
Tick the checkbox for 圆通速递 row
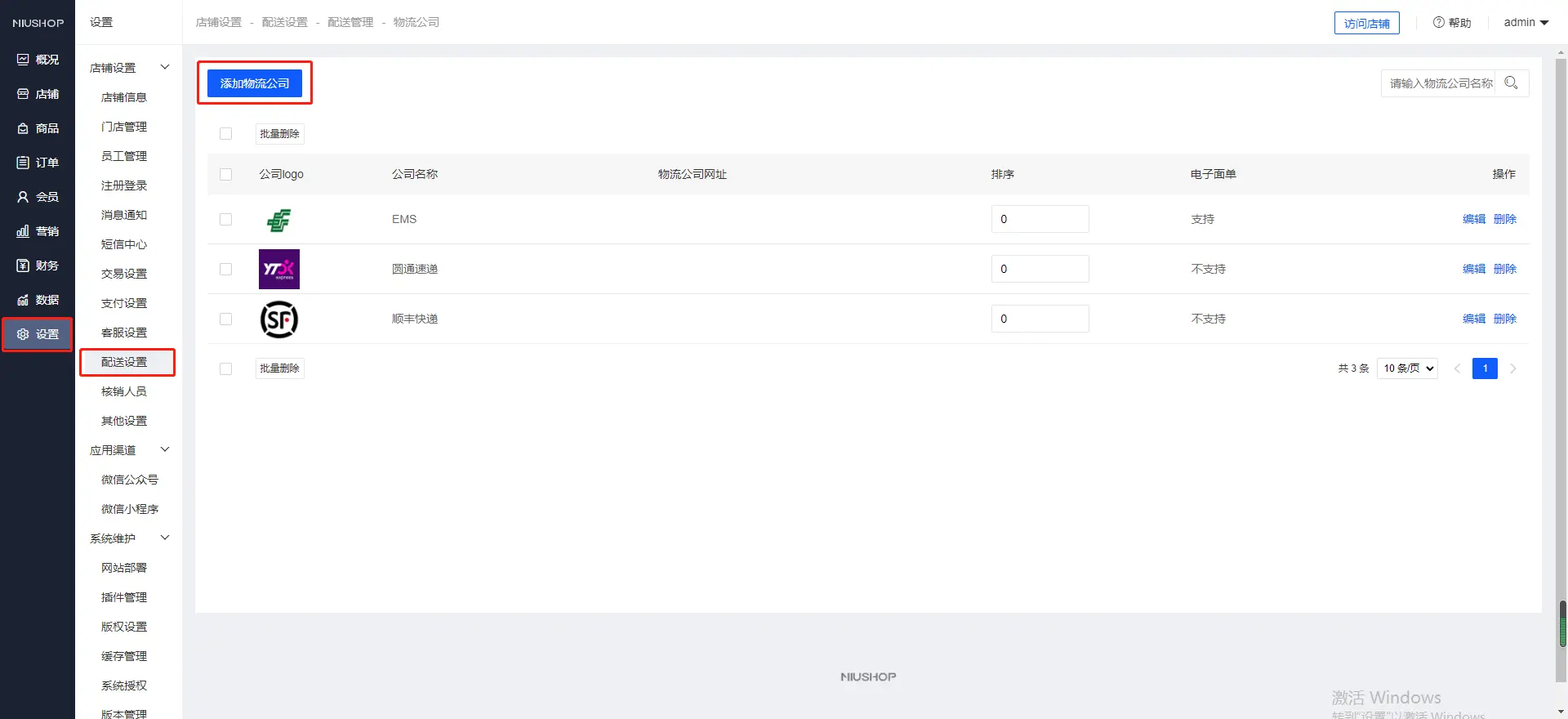click(226, 270)
